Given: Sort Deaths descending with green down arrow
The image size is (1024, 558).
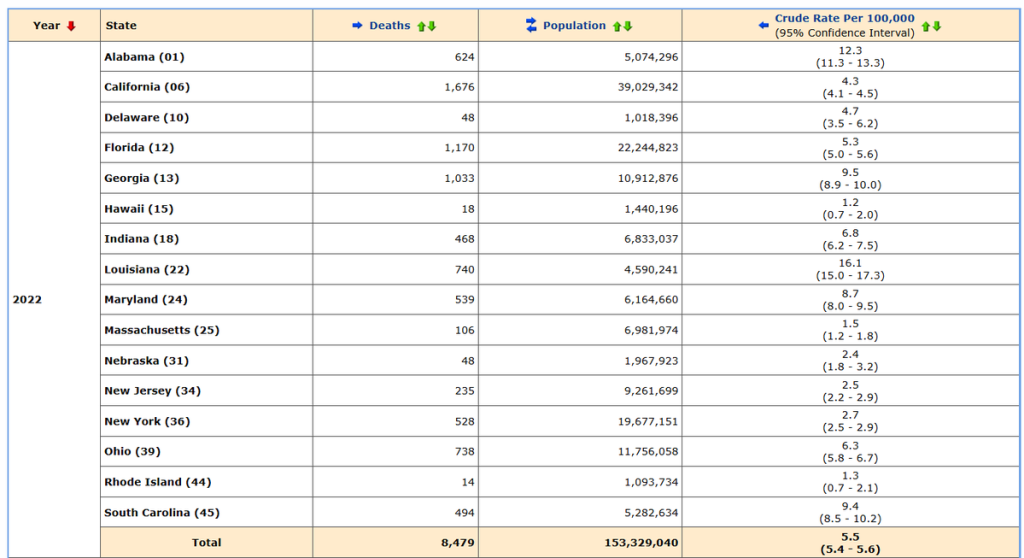Looking at the screenshot, I should pos(432,26).
